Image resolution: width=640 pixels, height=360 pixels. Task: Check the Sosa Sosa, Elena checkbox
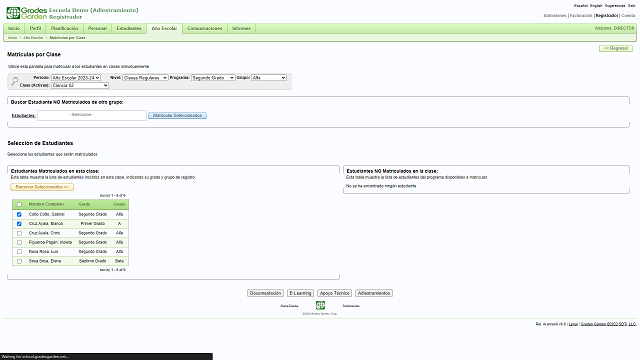point(19,261)
